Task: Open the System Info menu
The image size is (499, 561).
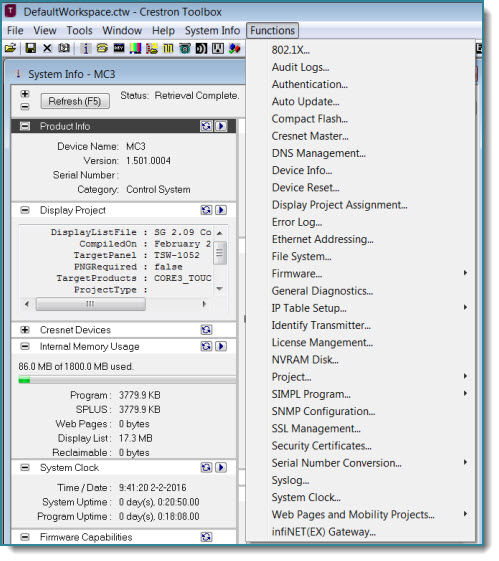Action: (212, 30)
